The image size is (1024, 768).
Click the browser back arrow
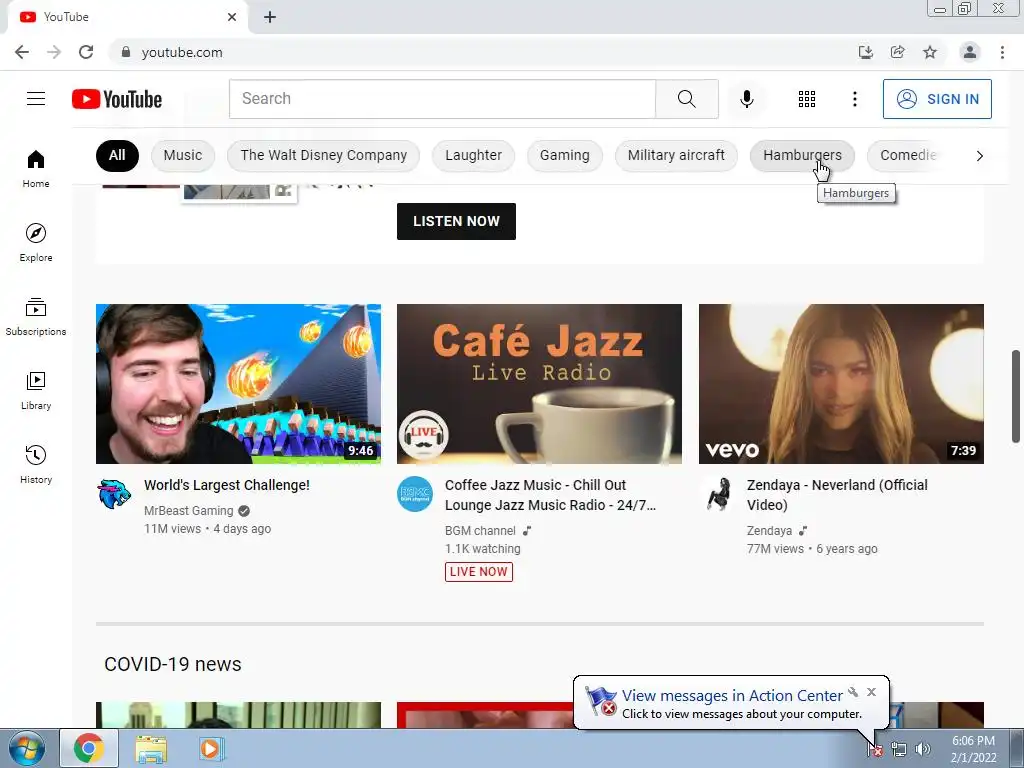[22, 52]
